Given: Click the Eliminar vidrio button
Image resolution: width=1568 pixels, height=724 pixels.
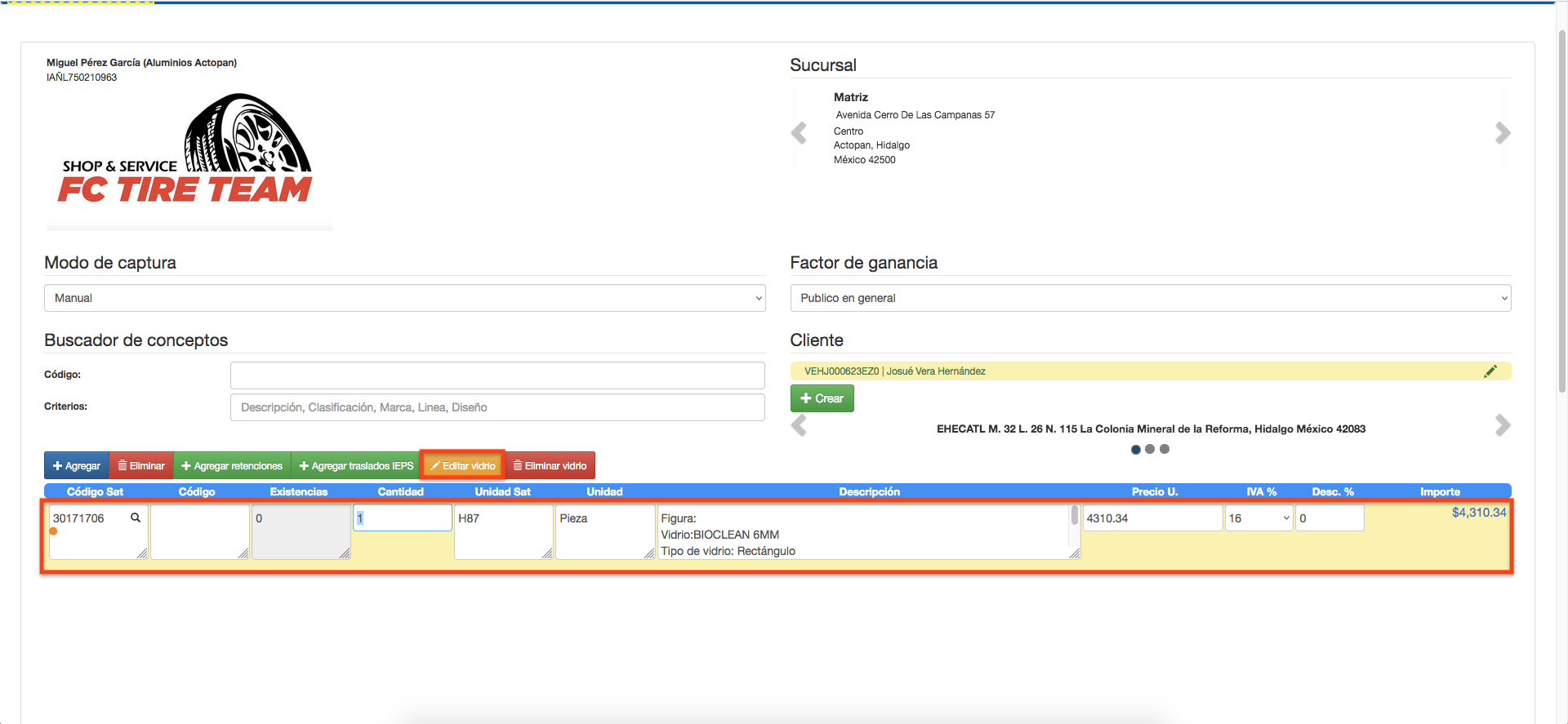Looking at the screenshot, I should pyautogui.click(x=550, y=466).
